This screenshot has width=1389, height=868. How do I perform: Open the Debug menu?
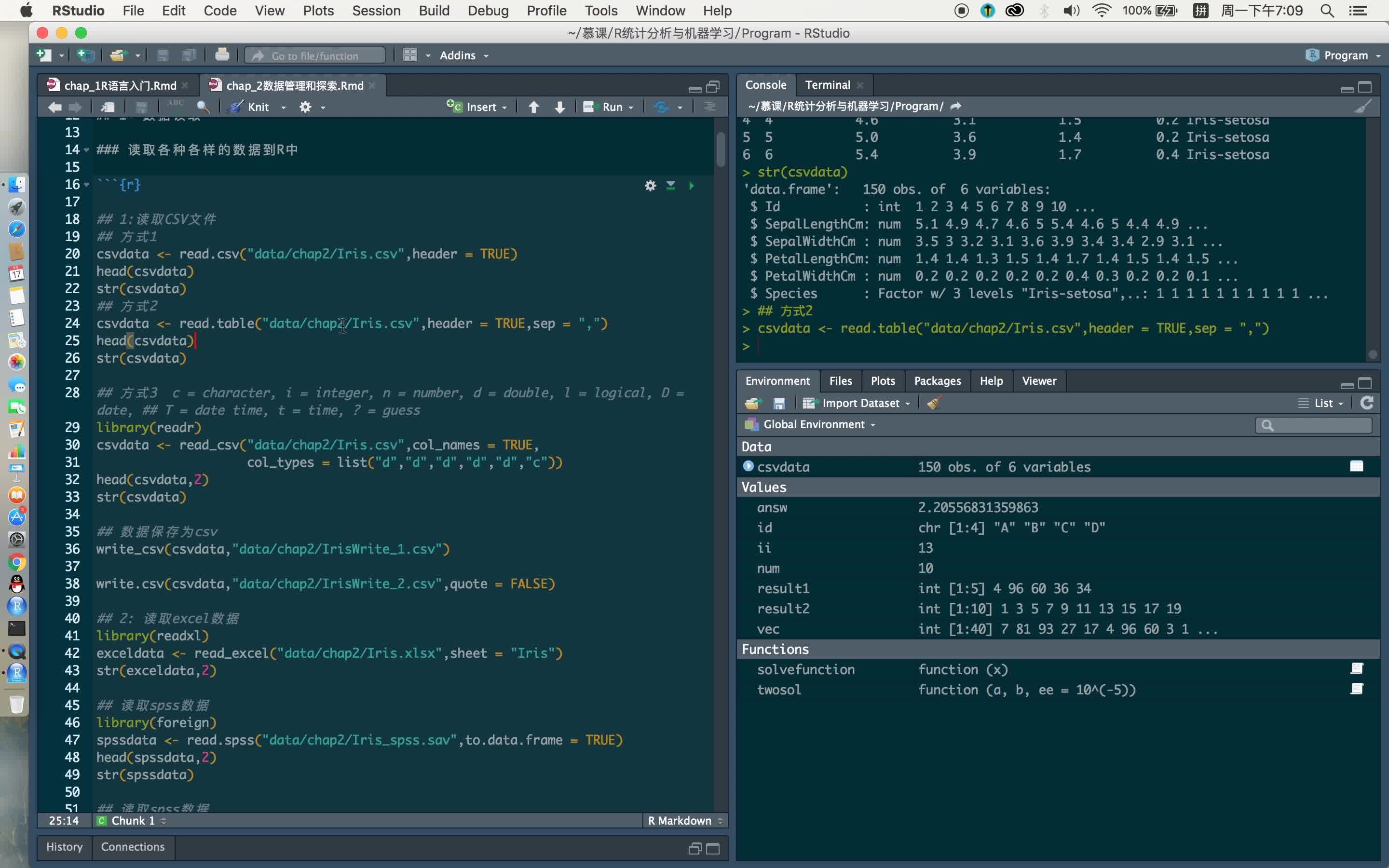pos(488,10)
